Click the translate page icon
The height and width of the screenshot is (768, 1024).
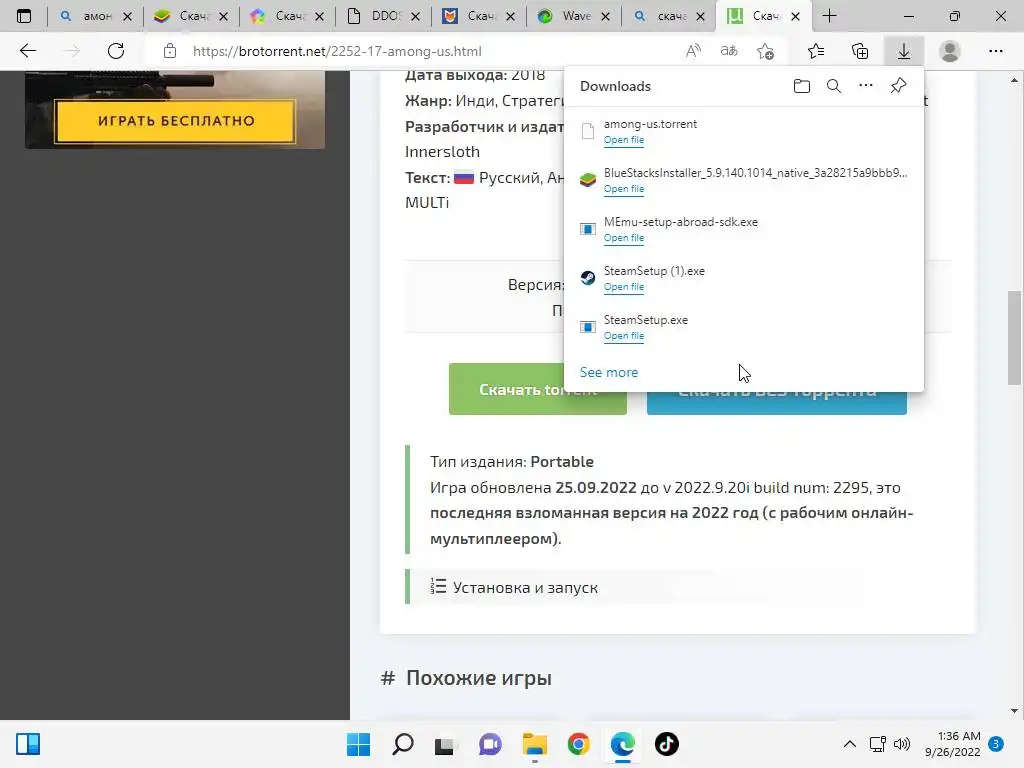[x=729, y=51]
